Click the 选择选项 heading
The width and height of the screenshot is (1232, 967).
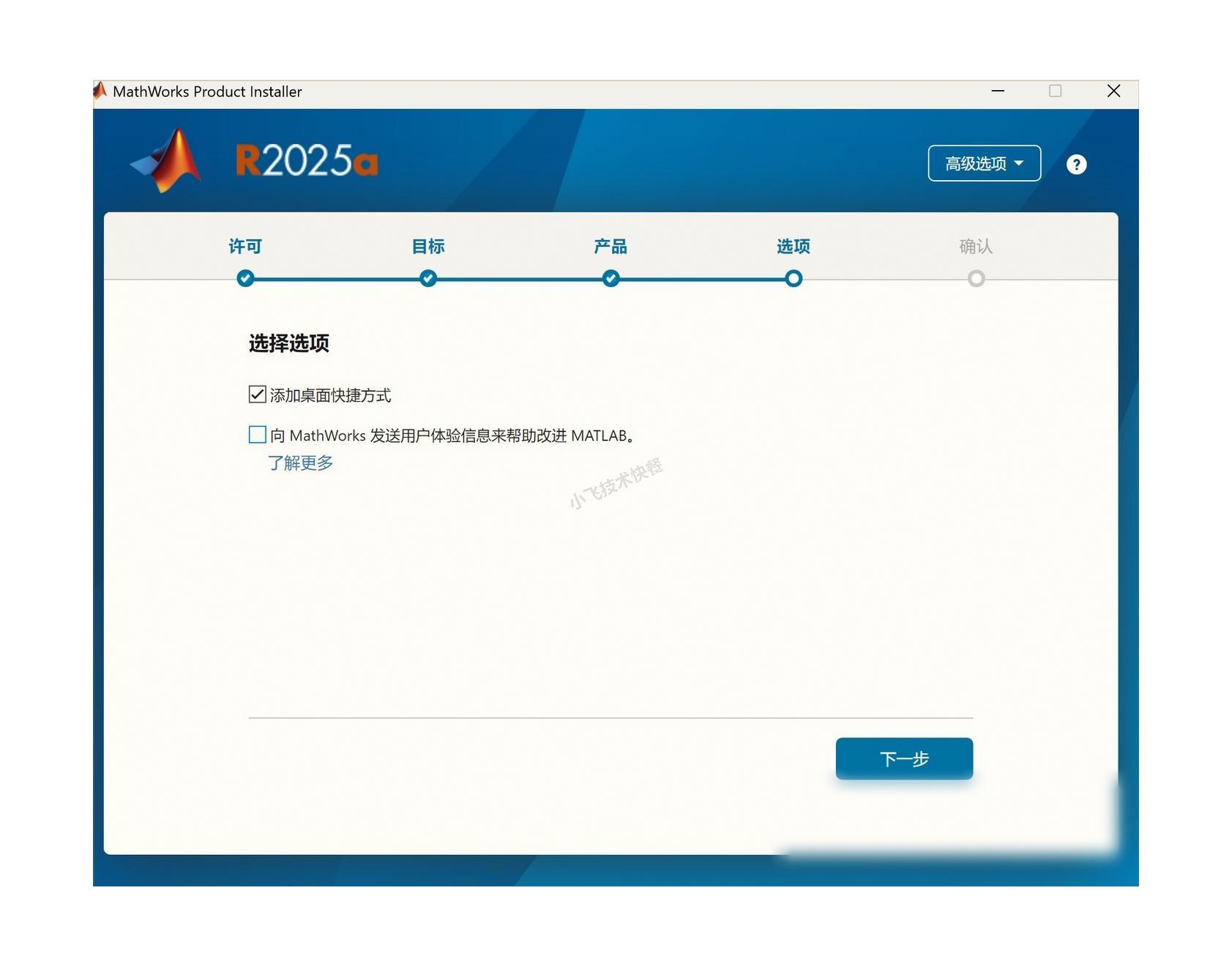pos(289,343)
